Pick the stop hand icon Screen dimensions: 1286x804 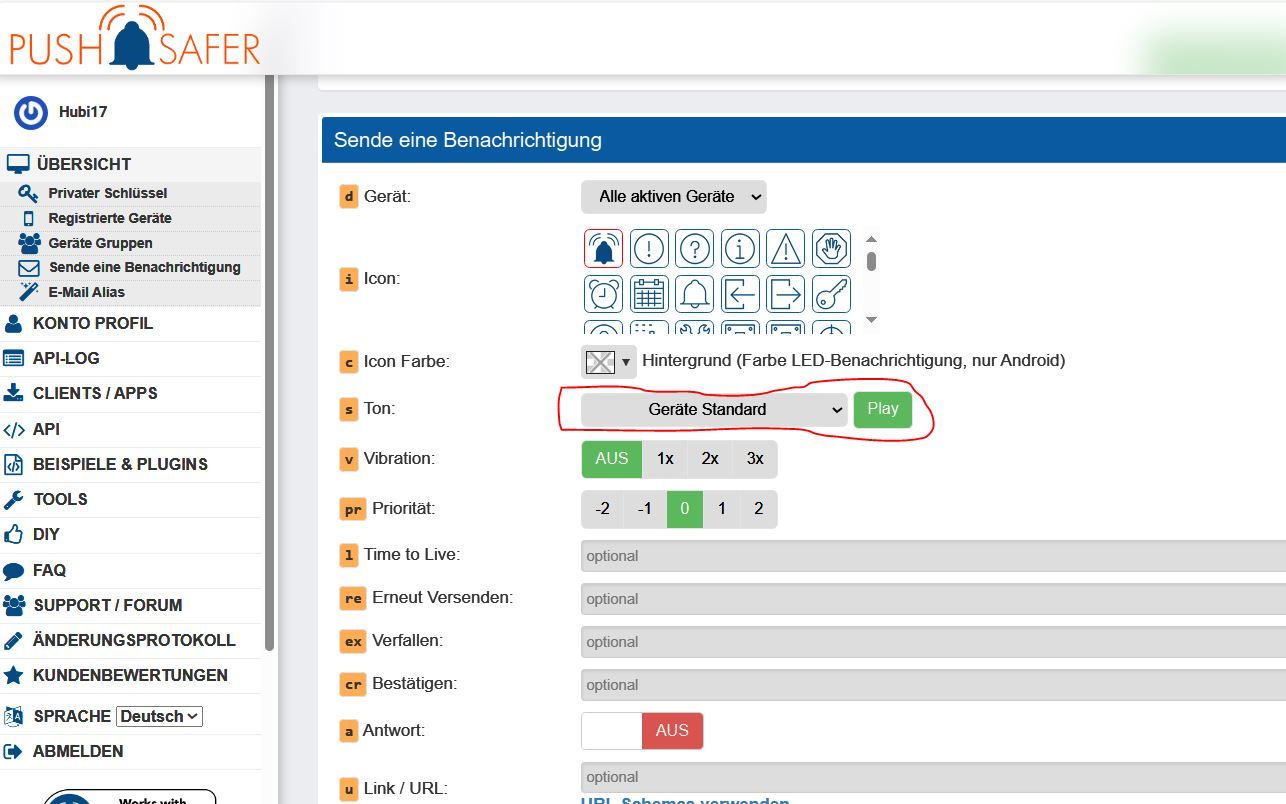[x=832, y=248]
